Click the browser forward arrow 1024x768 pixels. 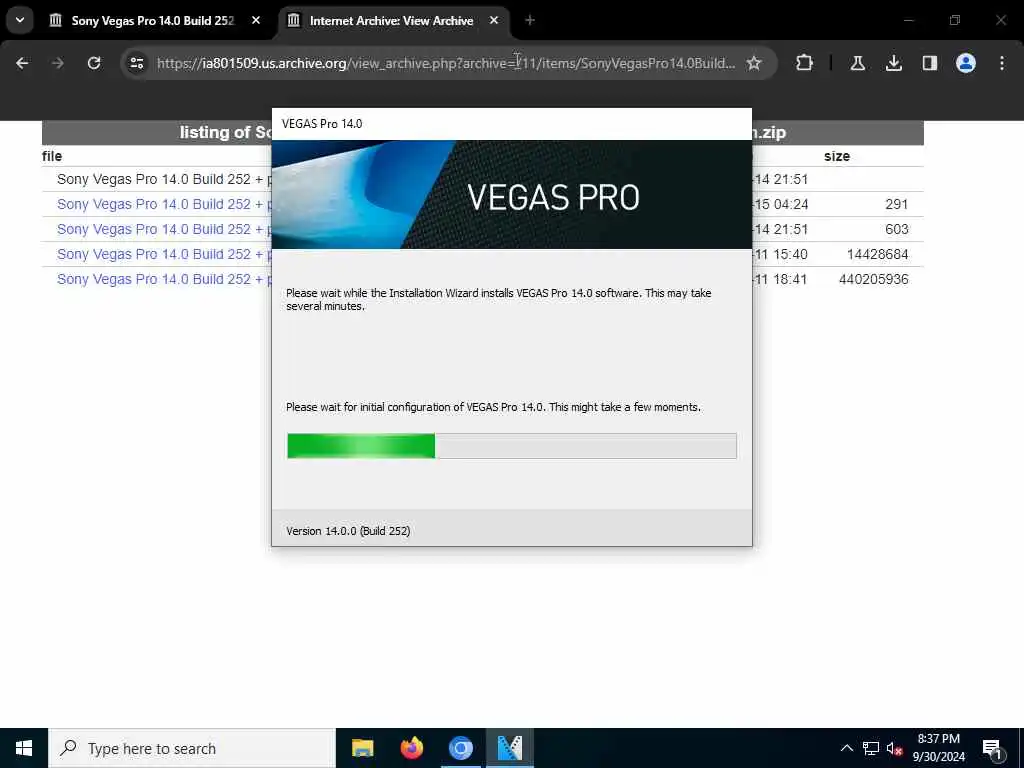pyautogui.click(x=58, y=63)
